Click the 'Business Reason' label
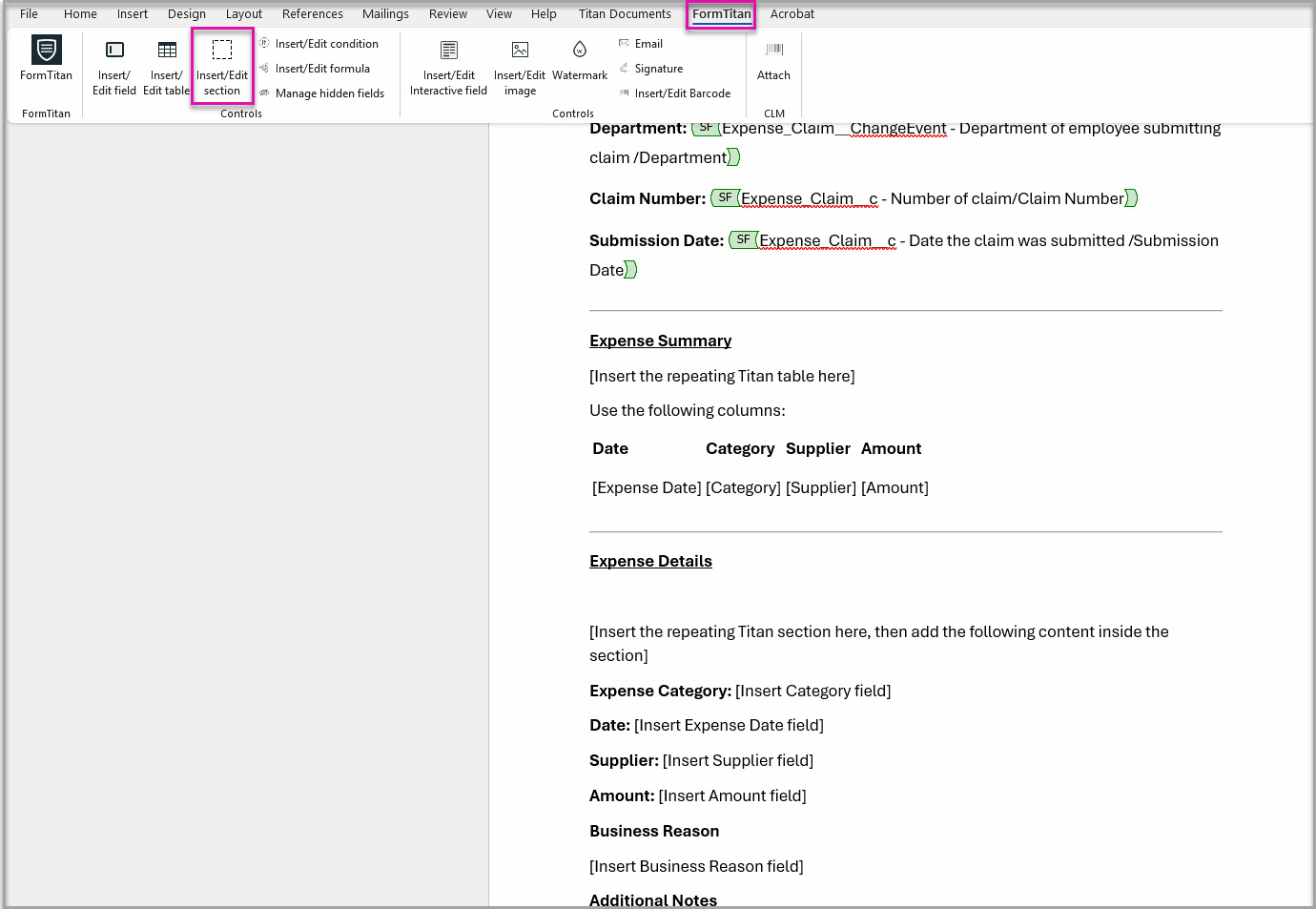Viewport: 1316px width, 909px height. (x=654, y=831)
